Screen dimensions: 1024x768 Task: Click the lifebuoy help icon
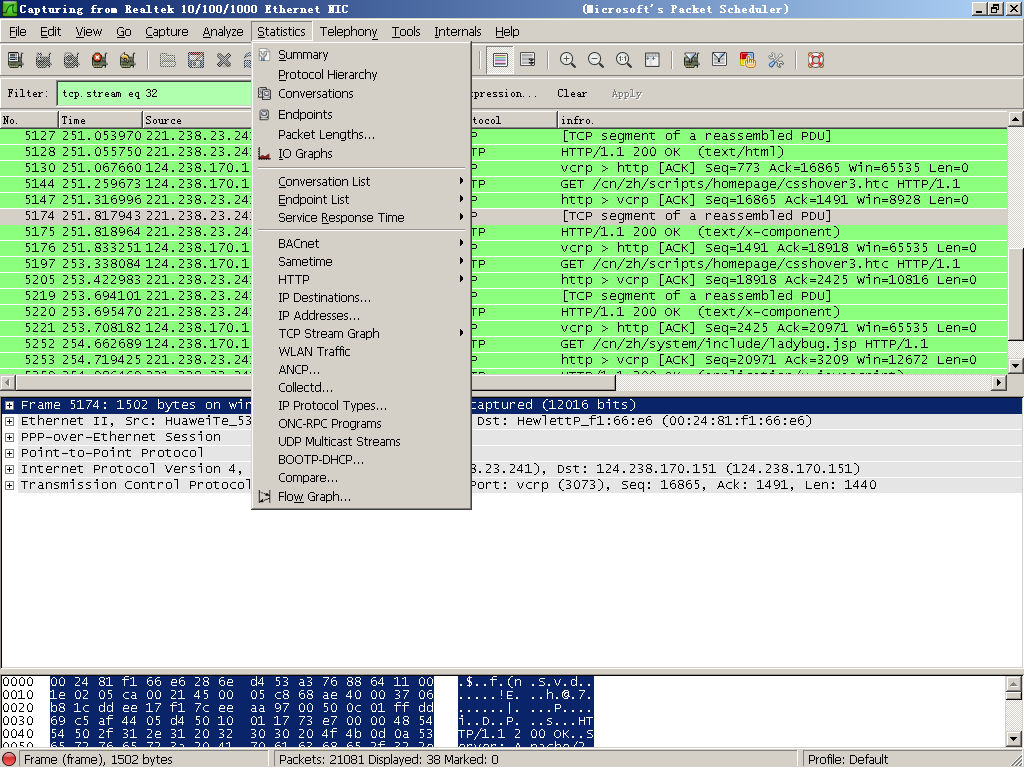(815, 60)
